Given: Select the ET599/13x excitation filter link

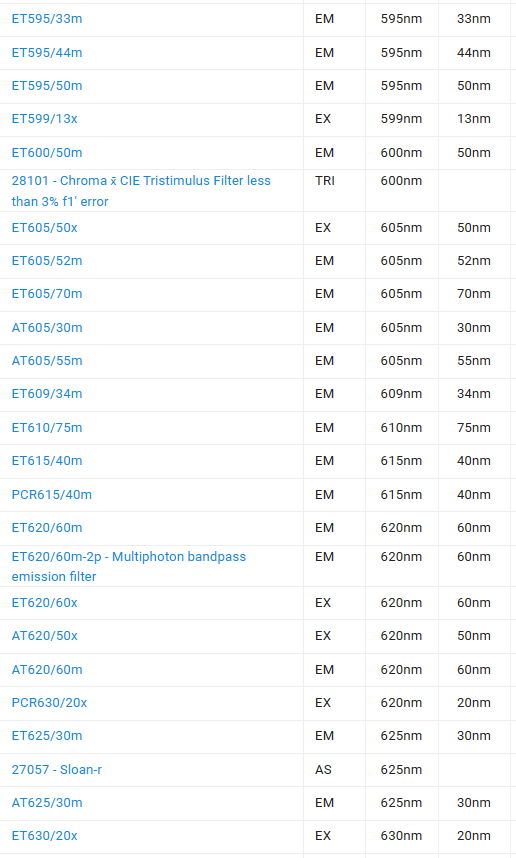Looking at the screenshot, I should coord(44,119).
